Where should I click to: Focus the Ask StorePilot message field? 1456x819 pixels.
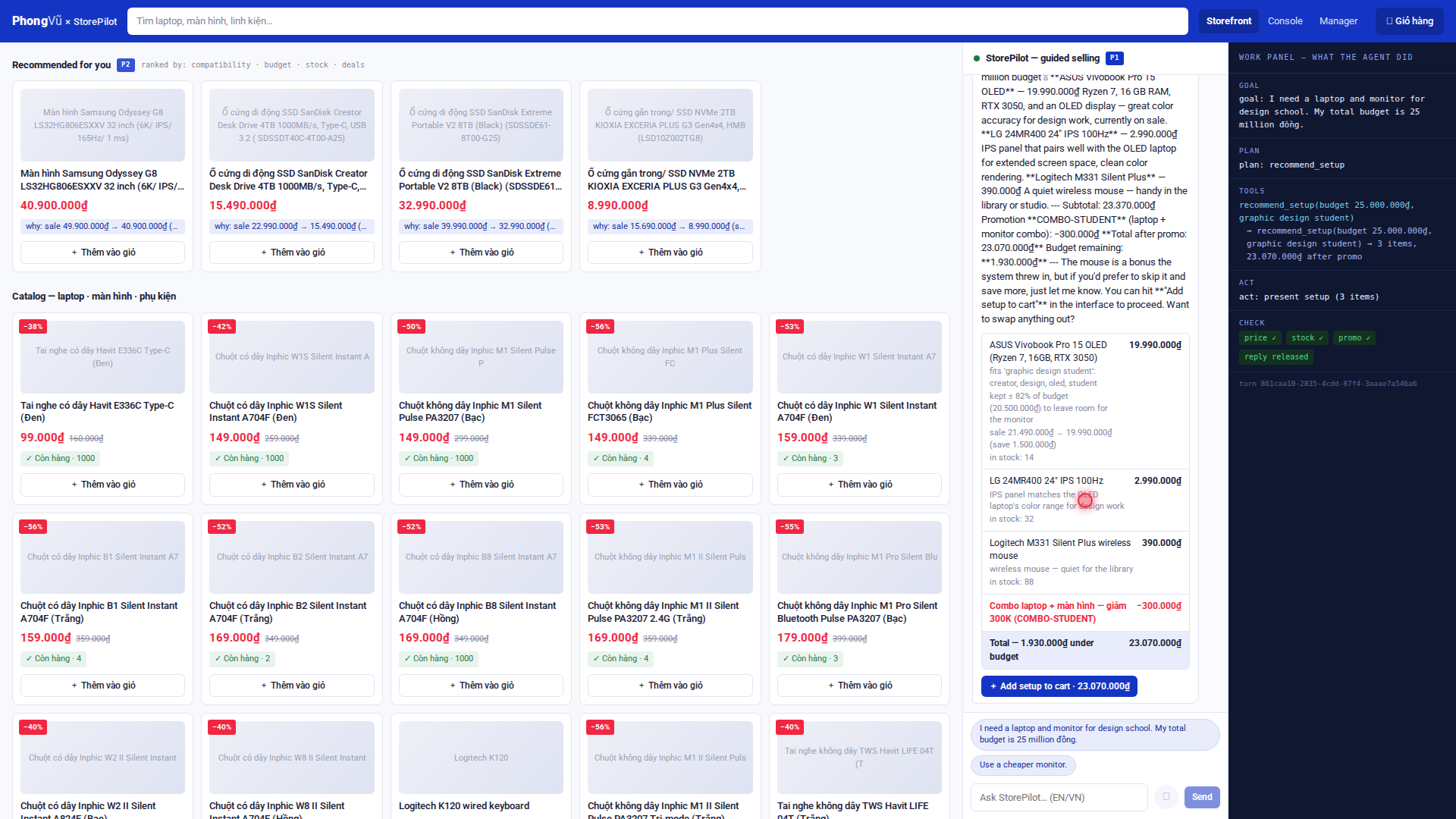pyautogui.click(x=1059, y=798)
